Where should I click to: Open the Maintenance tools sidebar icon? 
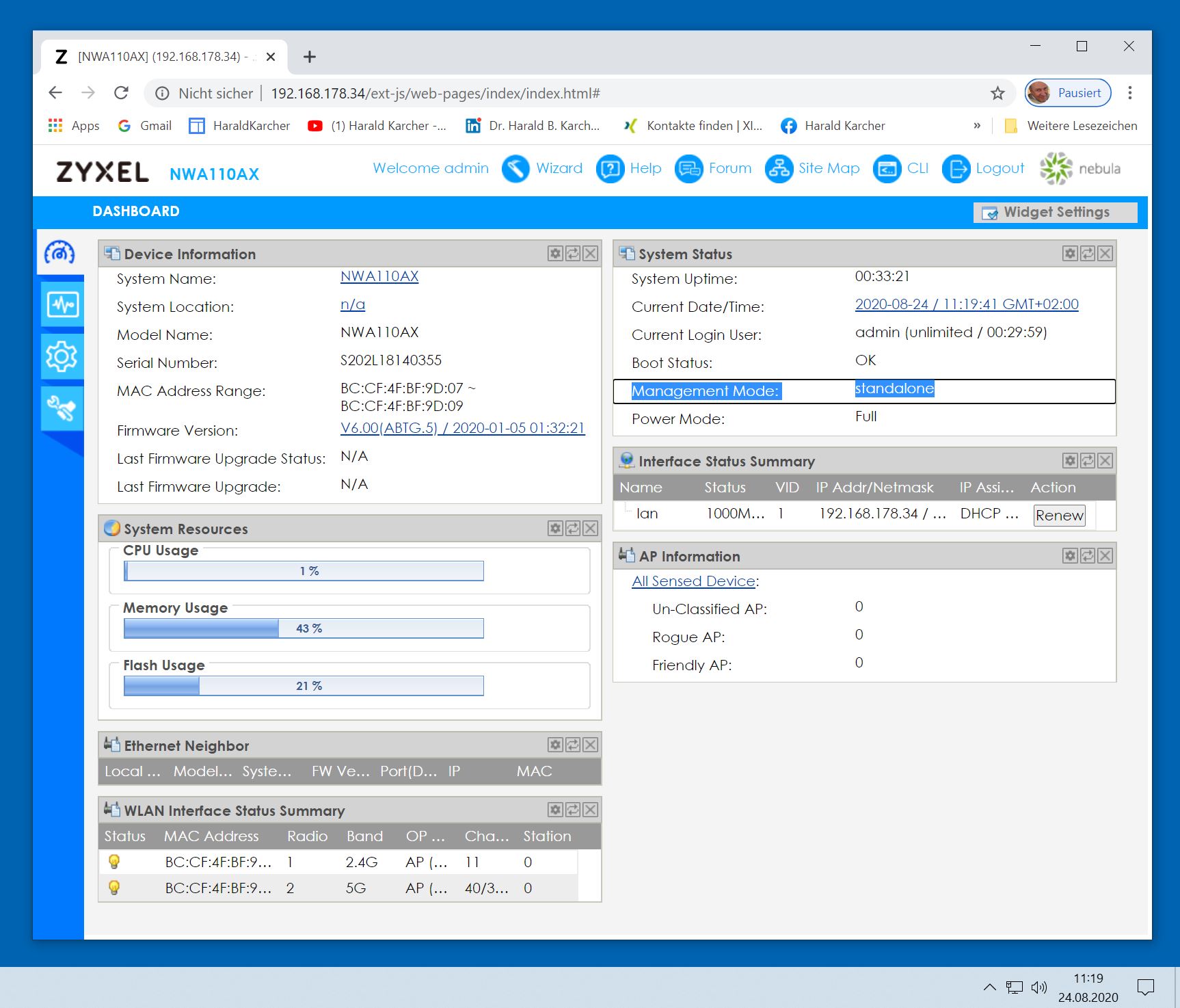pos(62,408)
